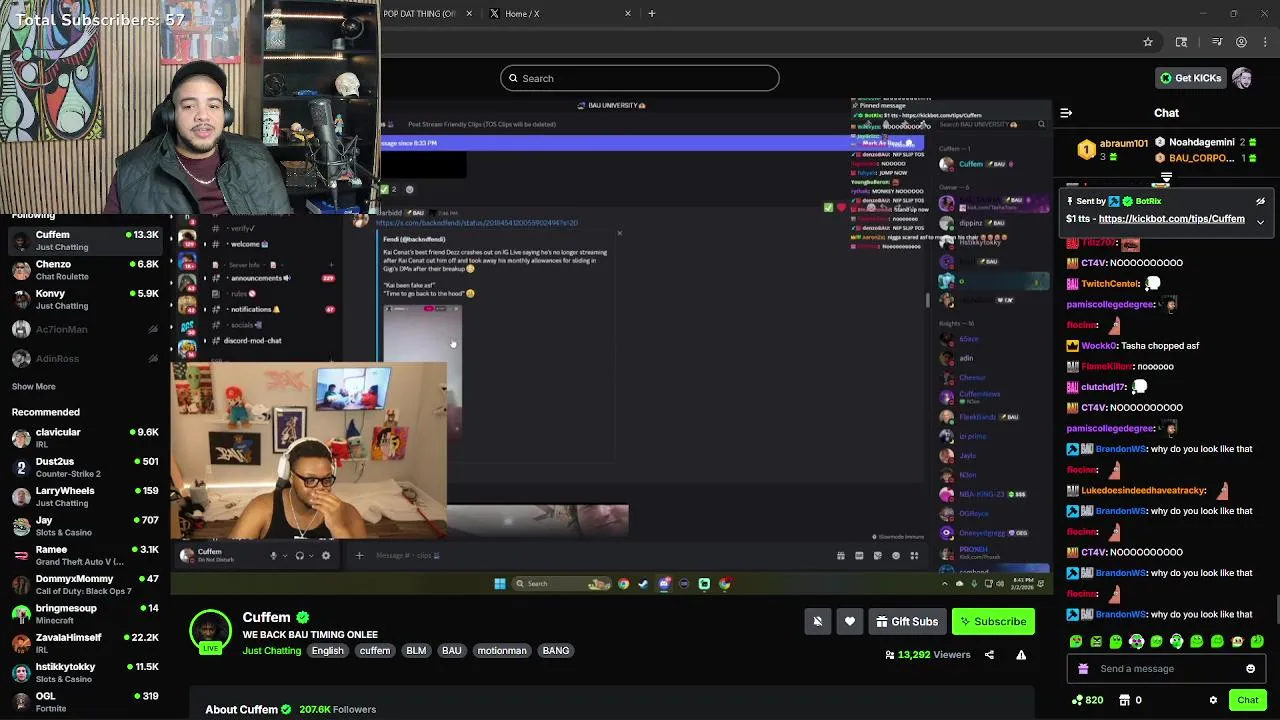Open offline Ac7ionMan channel
Viewport: 1280px width, 720px height.
pos(85,329)
